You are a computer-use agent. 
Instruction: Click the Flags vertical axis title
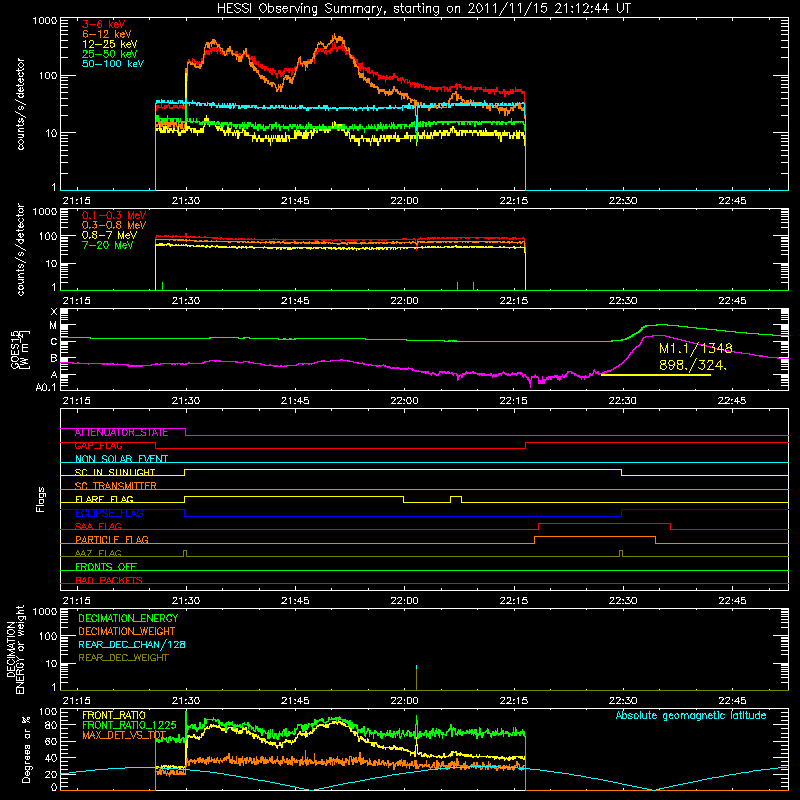click(x=41, y=499)
